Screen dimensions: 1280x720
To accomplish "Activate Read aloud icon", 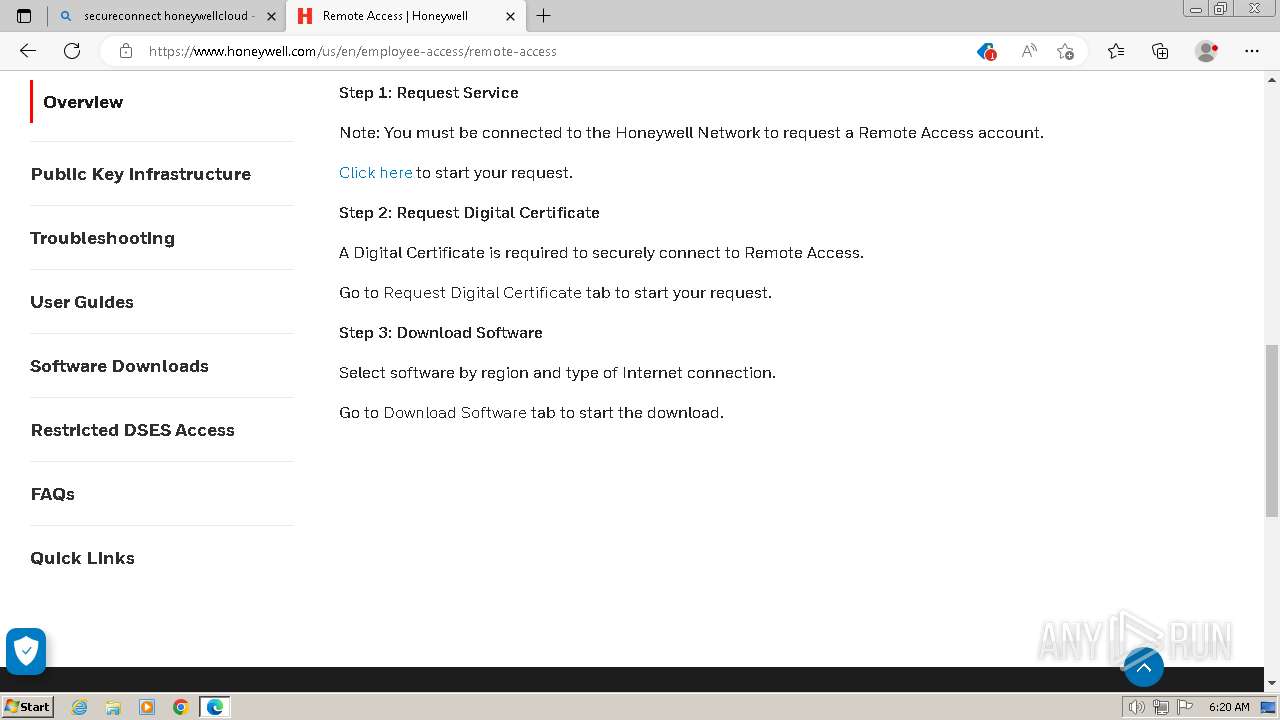I will click(1028, 51).
